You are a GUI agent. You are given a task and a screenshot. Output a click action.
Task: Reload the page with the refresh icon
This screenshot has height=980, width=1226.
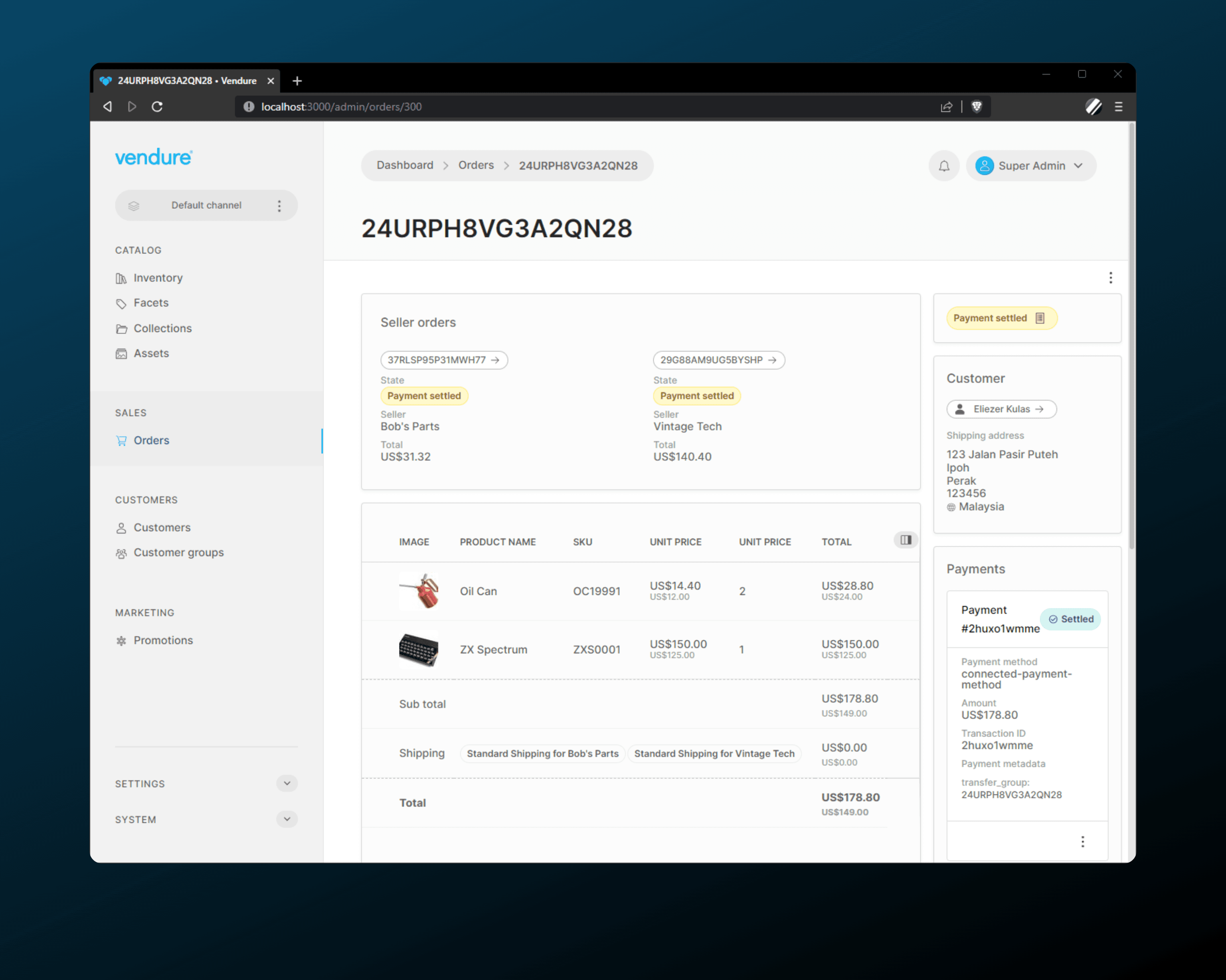tap(158, 107)
